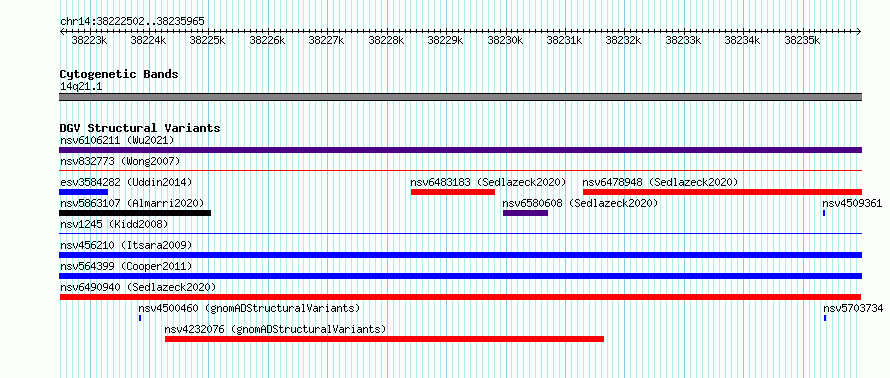
Task: Click the 38224k ruler label
Action: click(x=148, y=40)
